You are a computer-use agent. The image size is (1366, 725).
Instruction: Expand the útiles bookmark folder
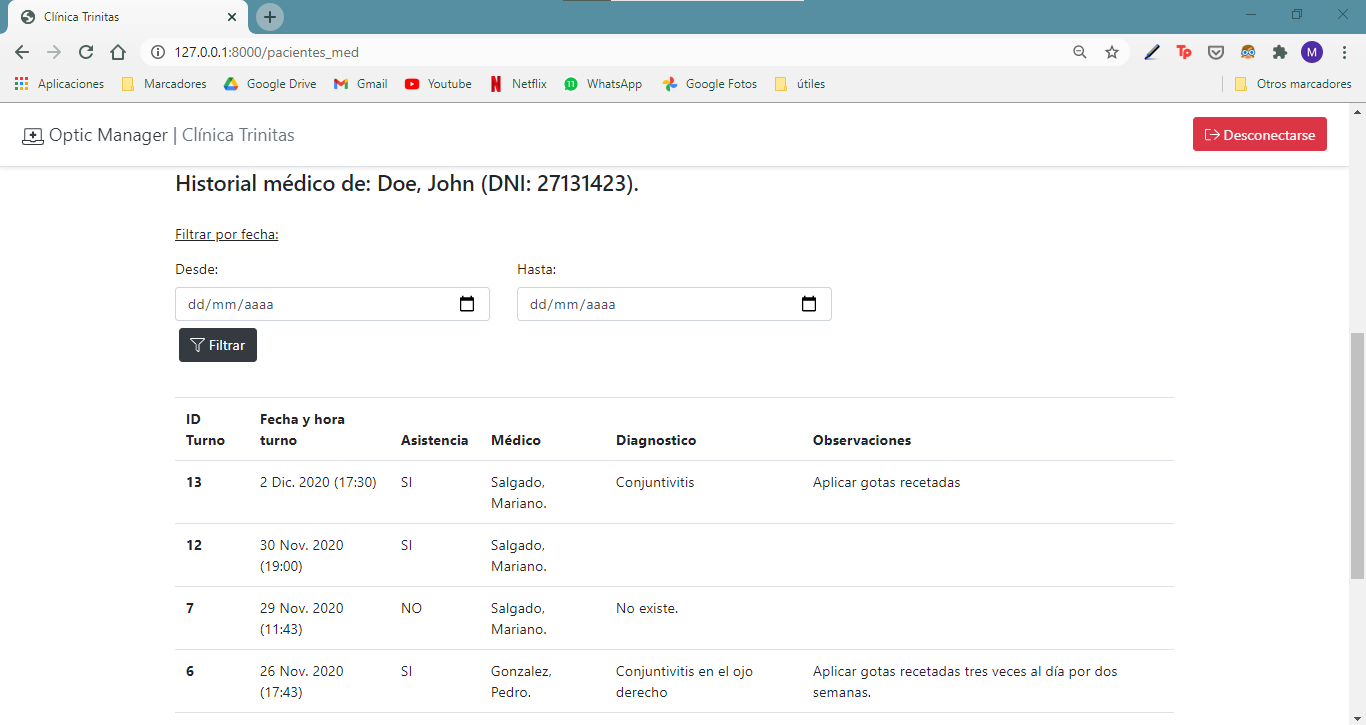coord(800,84)
